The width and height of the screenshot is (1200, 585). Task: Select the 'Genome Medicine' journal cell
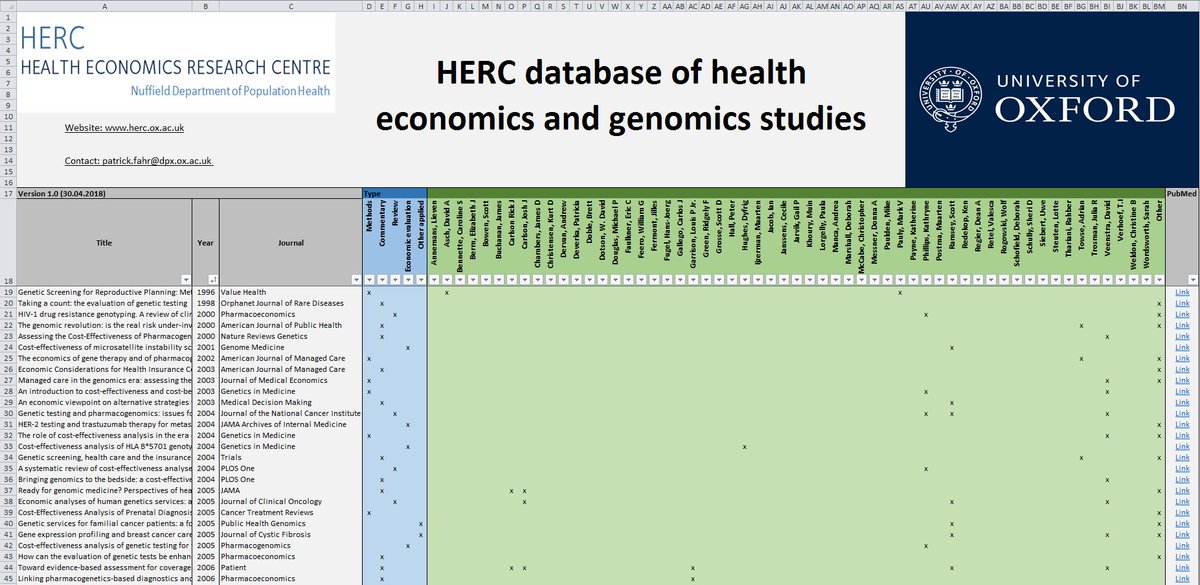(290, 347)
